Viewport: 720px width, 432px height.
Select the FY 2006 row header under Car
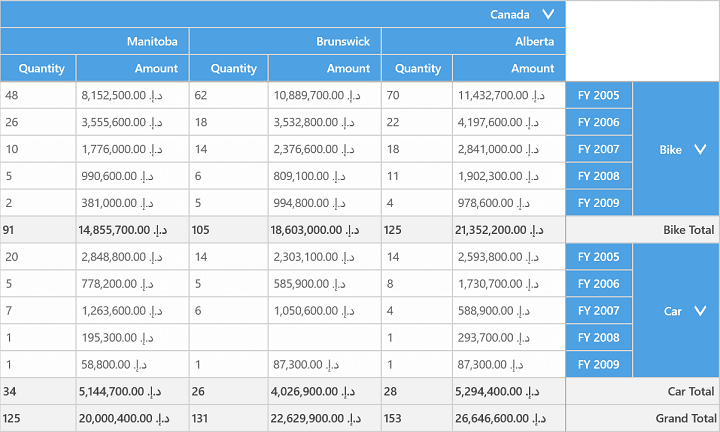point(599,284)
